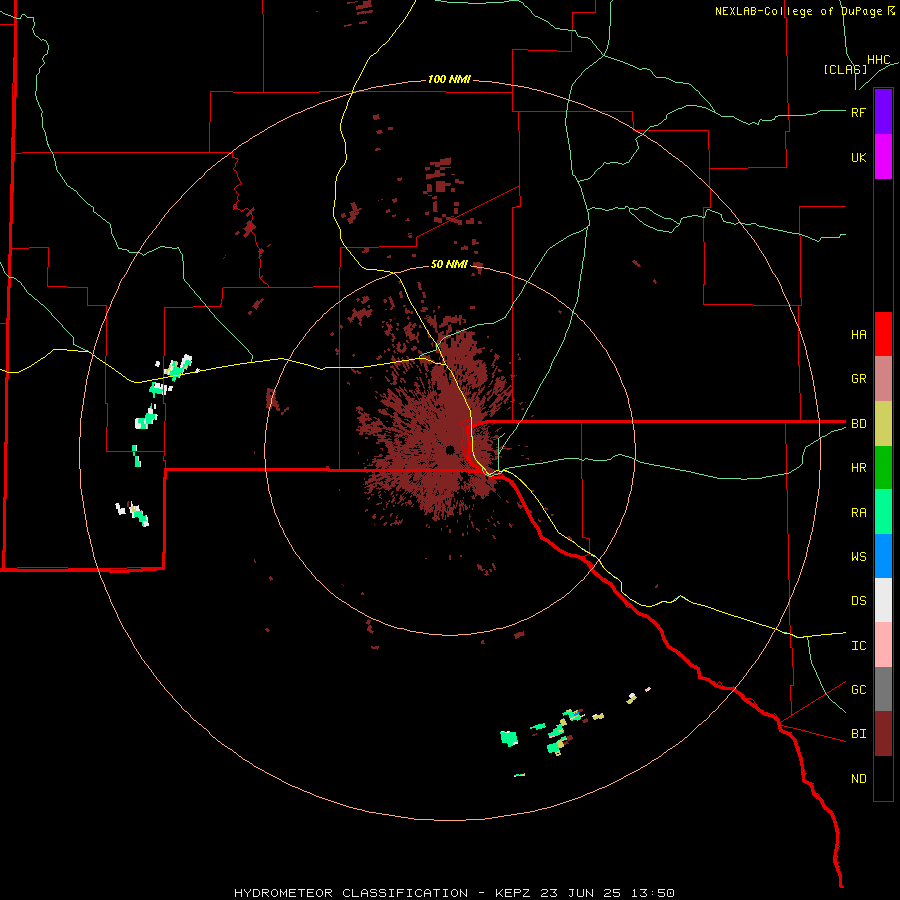Click the UK magenta legend swatch

click(x=883, y=157)
